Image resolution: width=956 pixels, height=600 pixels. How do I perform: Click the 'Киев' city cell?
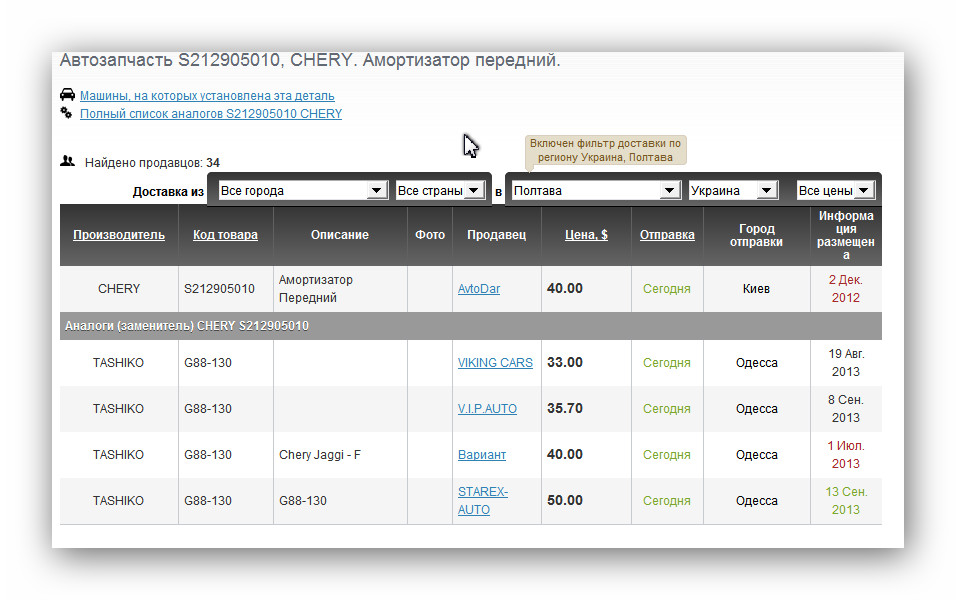coord(757,289)
